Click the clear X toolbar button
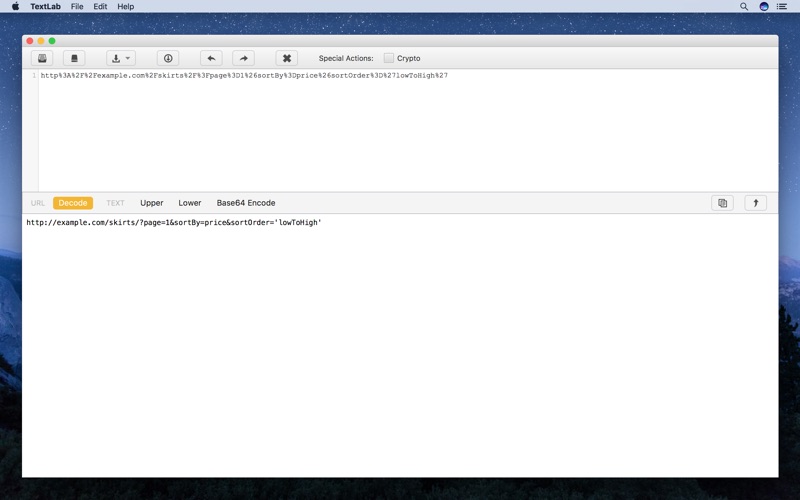The width and height of the screenshot is (800, 500). (x=287, y=58)
